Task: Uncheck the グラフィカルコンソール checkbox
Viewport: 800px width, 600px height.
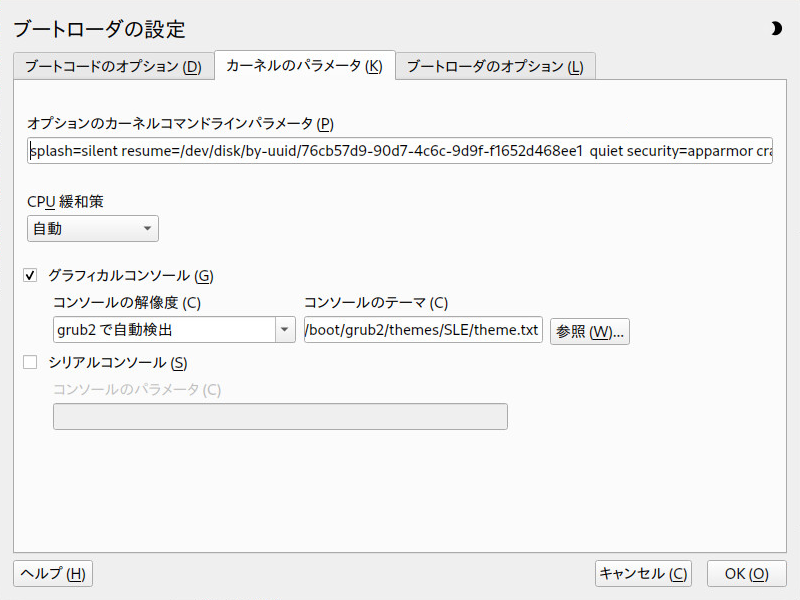Action: coord(30,275)
